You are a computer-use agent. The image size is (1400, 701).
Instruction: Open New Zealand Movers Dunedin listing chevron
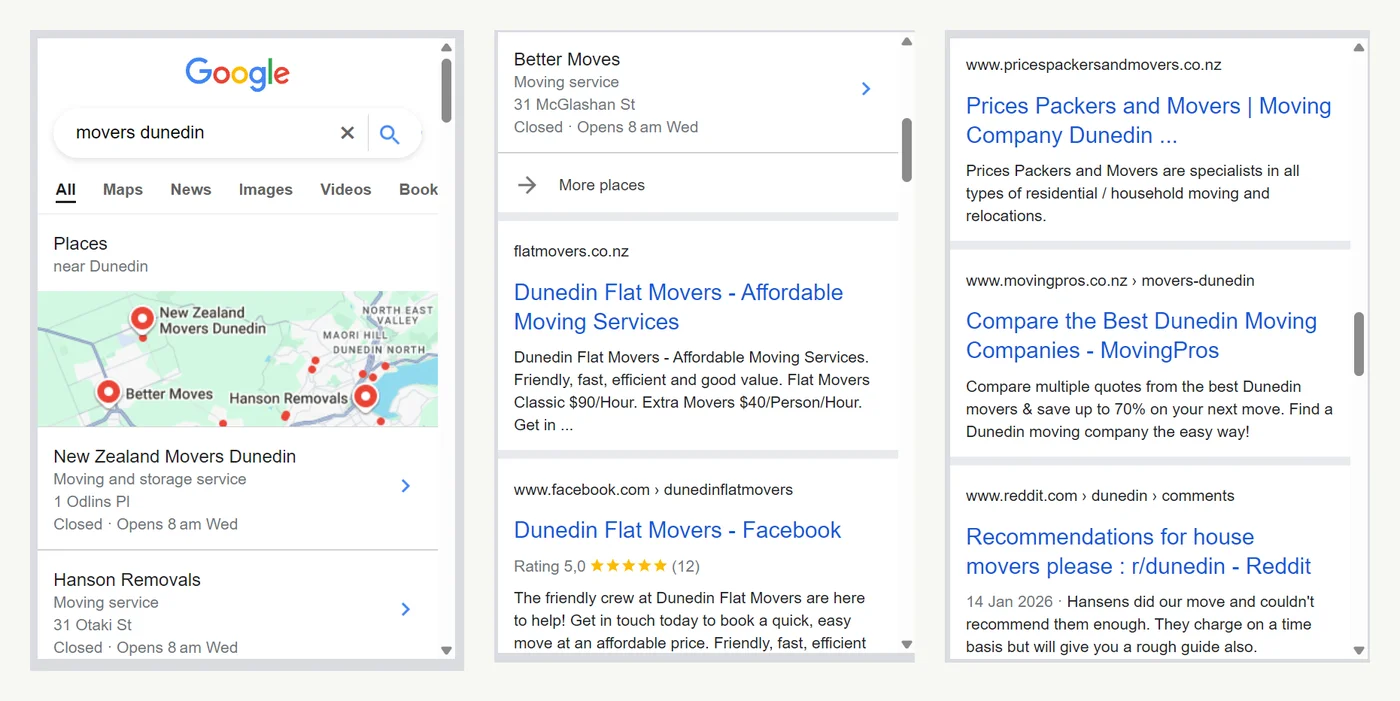tap(405, 486)
